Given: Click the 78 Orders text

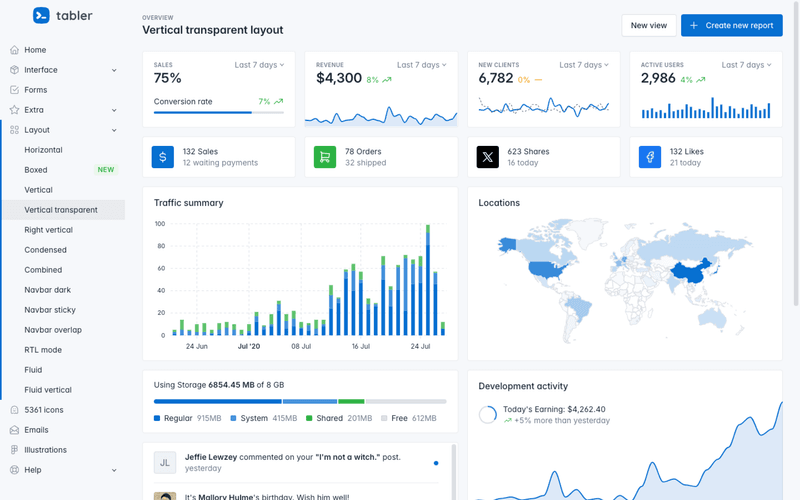Looking at the screenshot, I should tap(363, 152).
